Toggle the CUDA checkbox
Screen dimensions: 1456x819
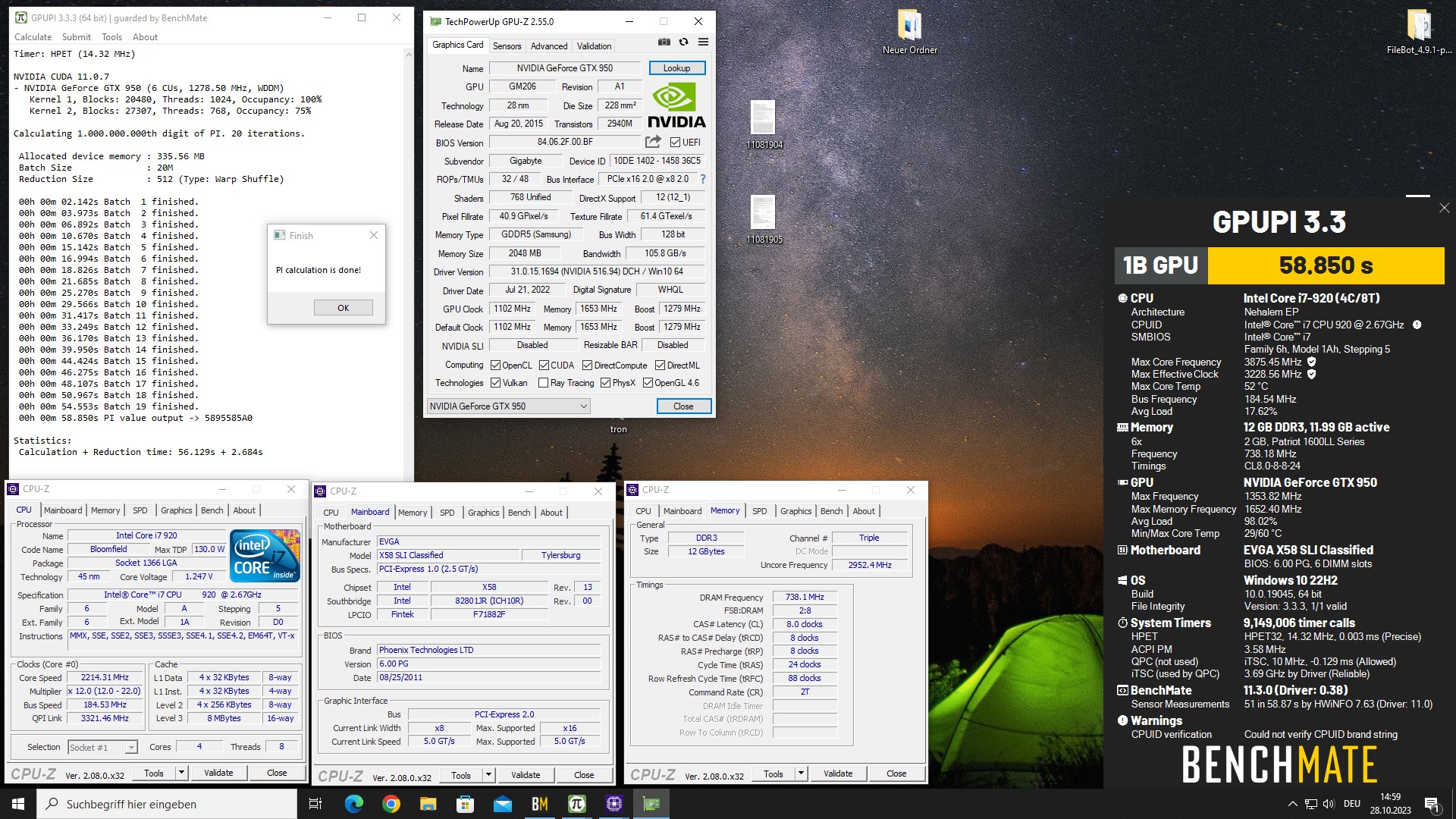tap(544, 366)
